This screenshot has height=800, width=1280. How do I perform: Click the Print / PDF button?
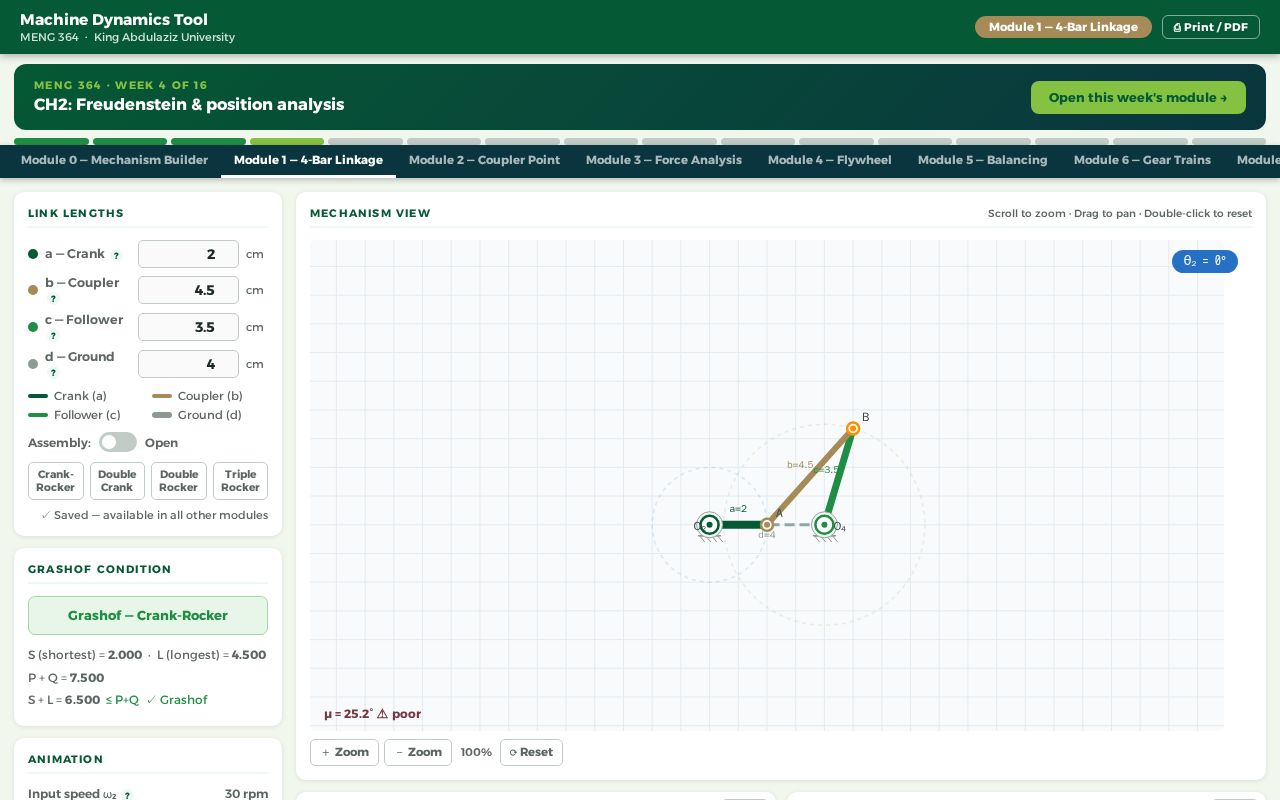[x=1210, y=27]
